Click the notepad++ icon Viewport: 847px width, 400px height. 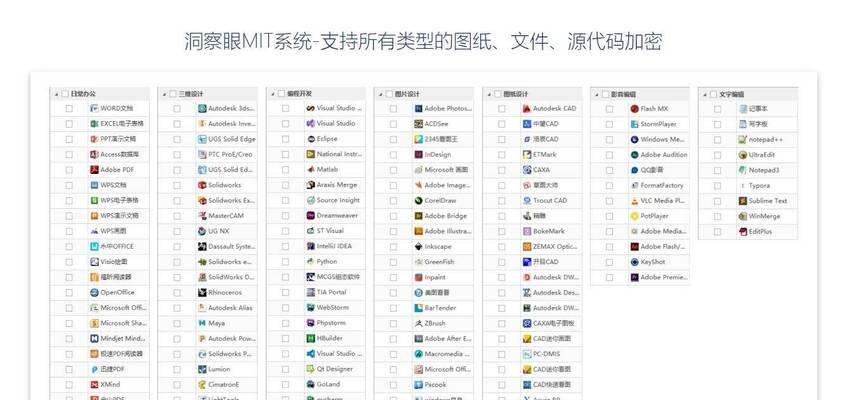pyautogui.click(x=743, y=139)
